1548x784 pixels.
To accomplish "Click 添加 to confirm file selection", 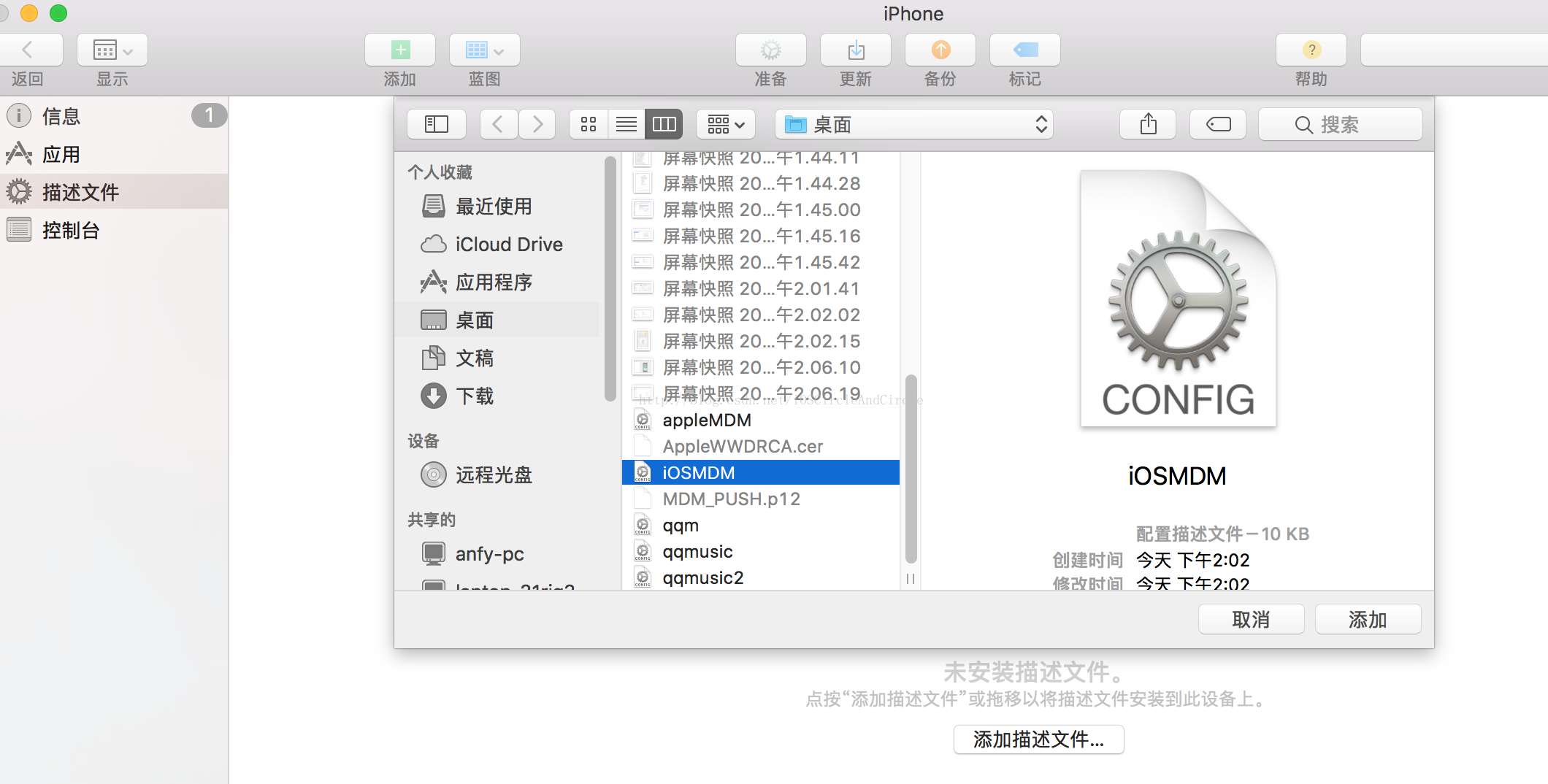I will (1368, 620).
